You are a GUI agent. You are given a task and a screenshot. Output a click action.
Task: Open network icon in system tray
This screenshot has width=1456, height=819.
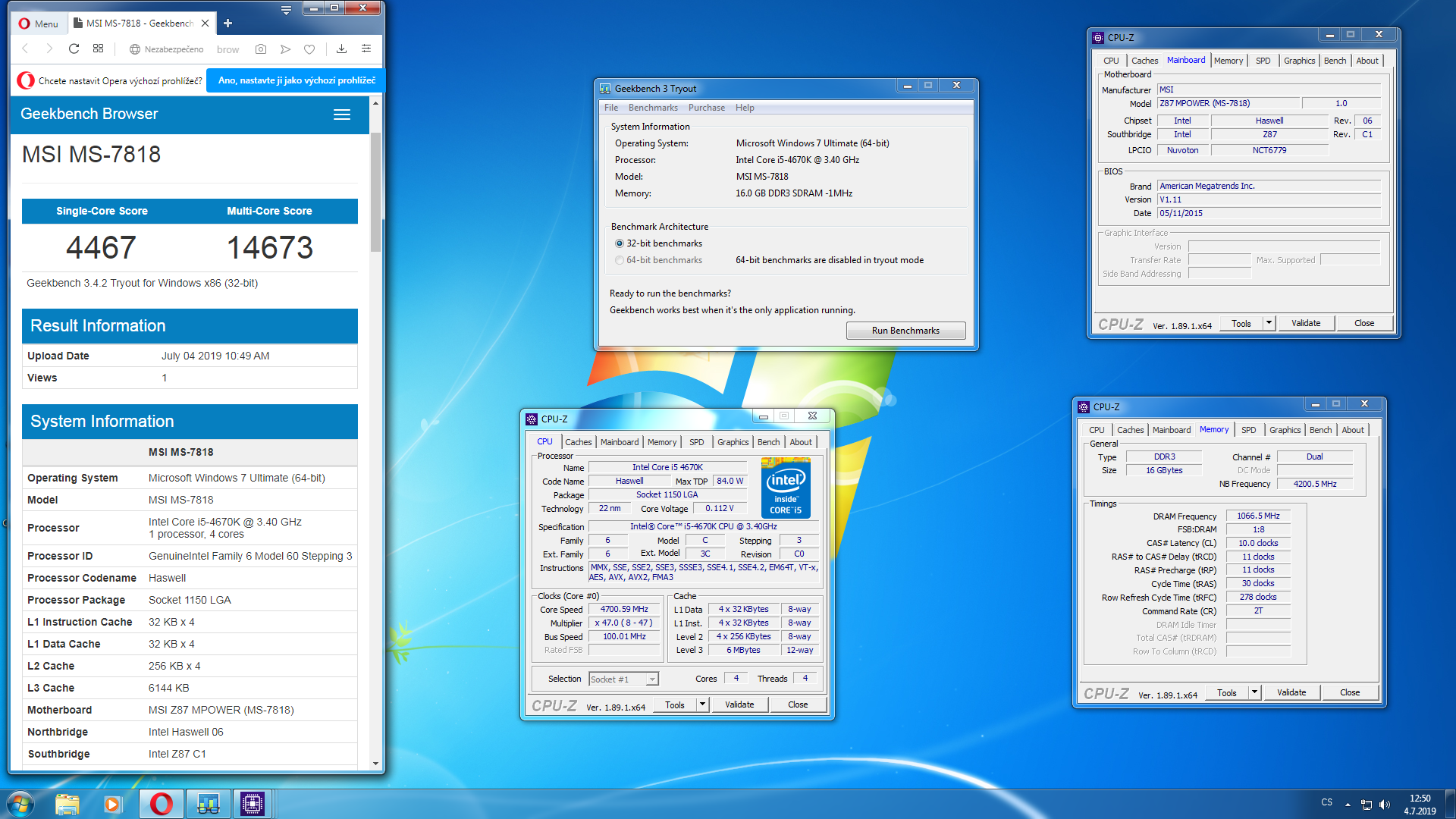click(x=1366, y=805)
